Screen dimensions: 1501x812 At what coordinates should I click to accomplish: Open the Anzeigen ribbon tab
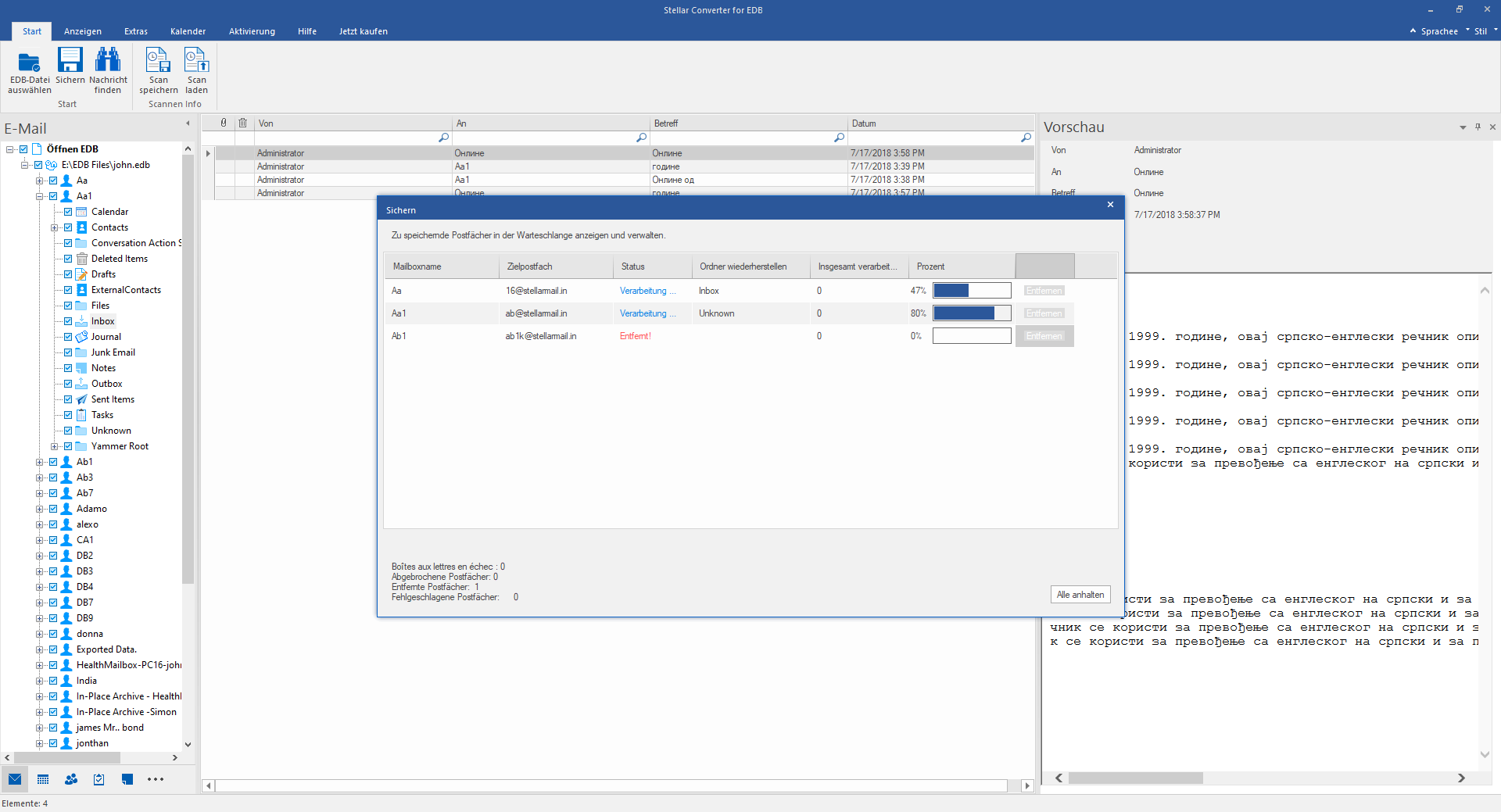(x=83, y=31)
